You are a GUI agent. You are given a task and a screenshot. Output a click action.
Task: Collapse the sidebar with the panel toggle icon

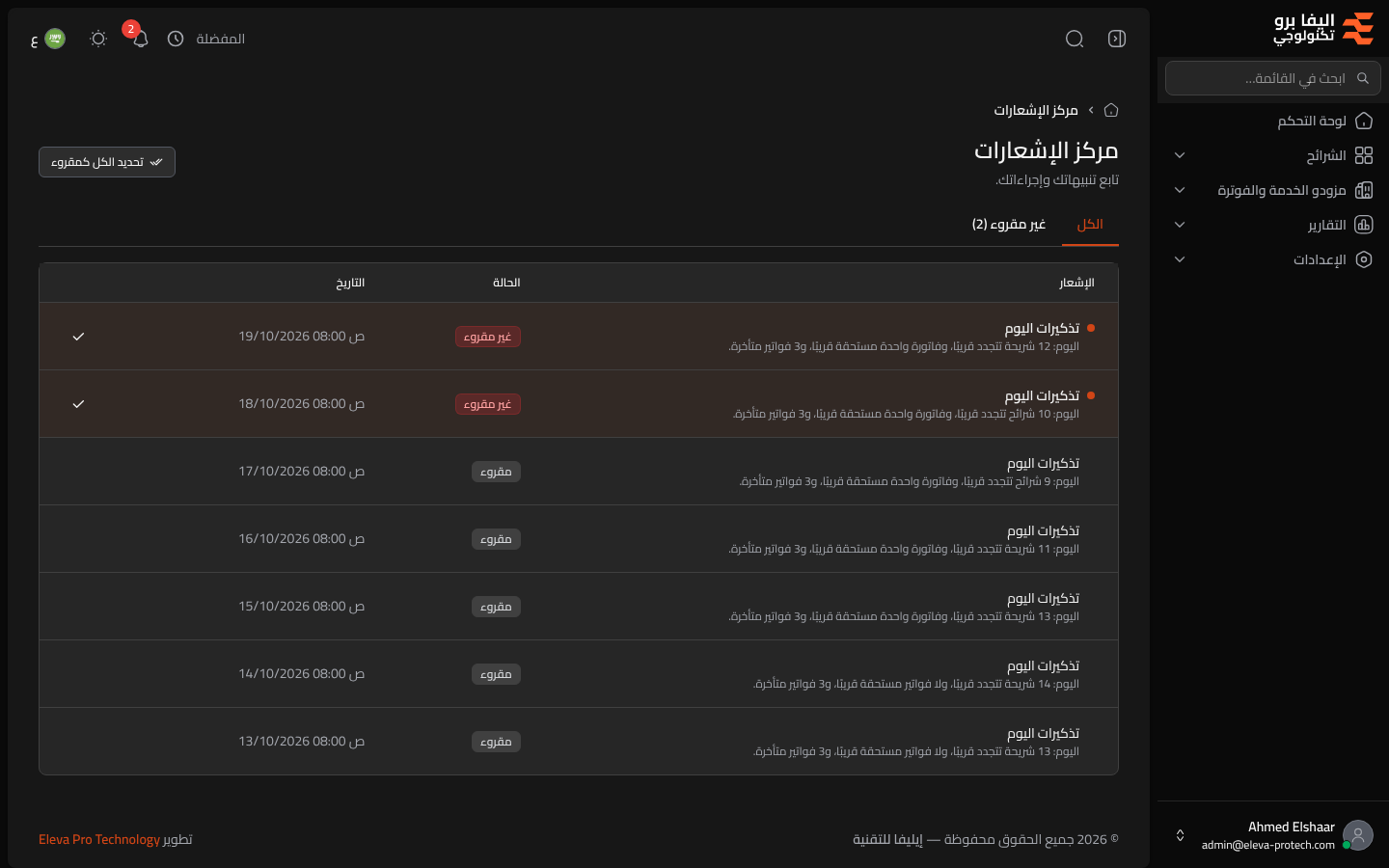click(x=1117, y=39)
